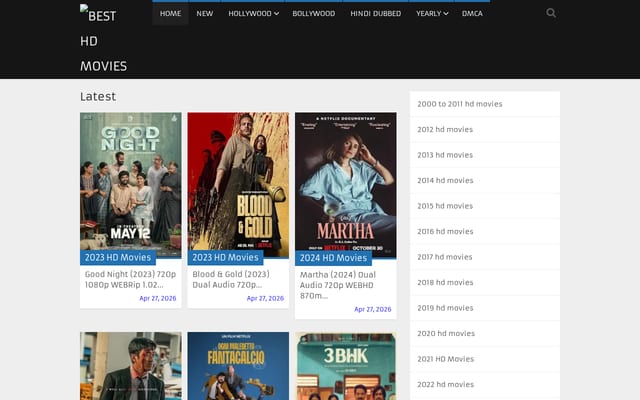Image resolution: width=640 pixels, height=400 pixels.
Task: Open Blood & Gold (2023) Dual Audio title
Action: tap(231, 280)
